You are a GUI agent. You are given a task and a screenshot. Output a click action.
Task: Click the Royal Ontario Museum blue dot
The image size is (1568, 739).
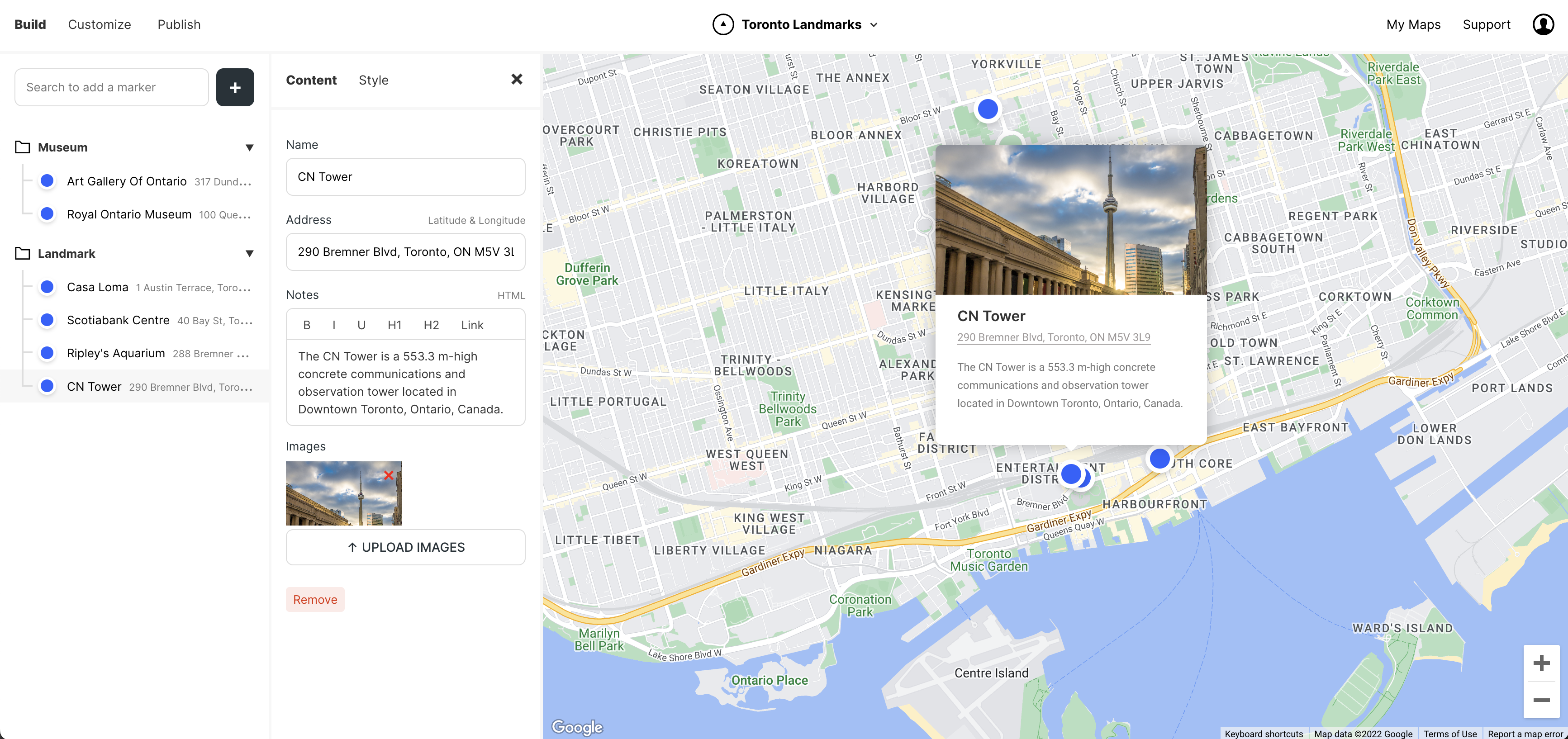click(x=47, y=213)
